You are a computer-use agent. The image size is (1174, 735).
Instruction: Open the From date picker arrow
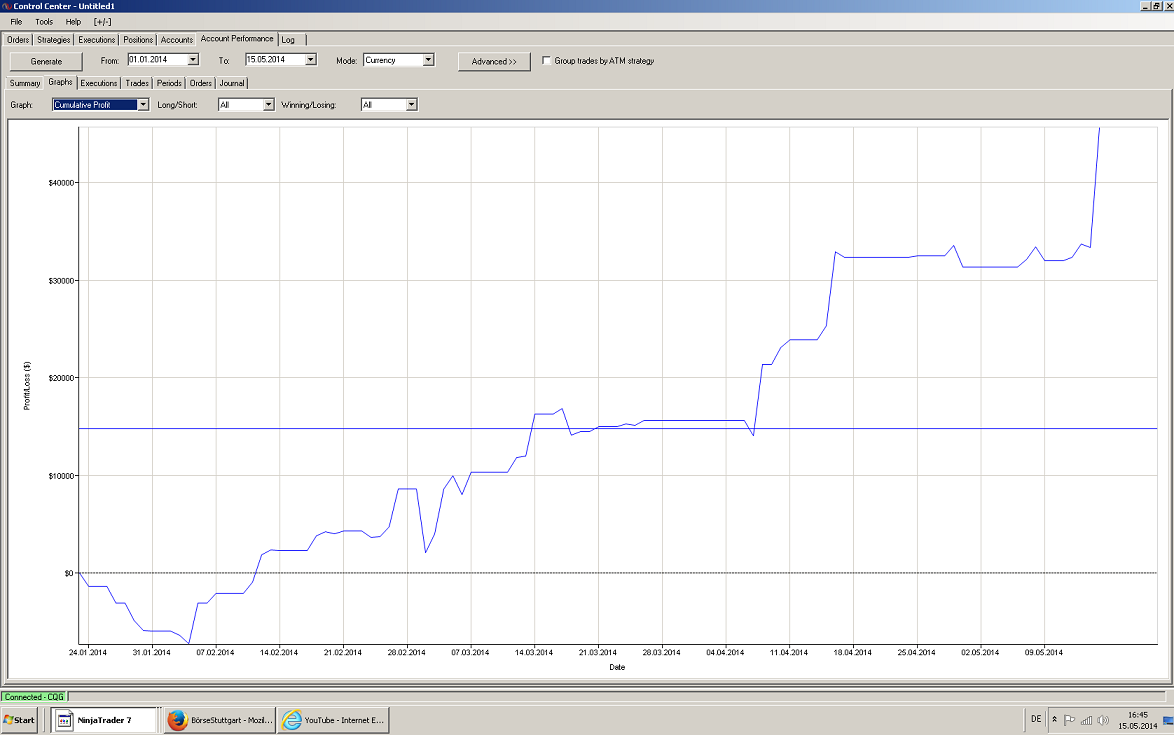[193, 60]
